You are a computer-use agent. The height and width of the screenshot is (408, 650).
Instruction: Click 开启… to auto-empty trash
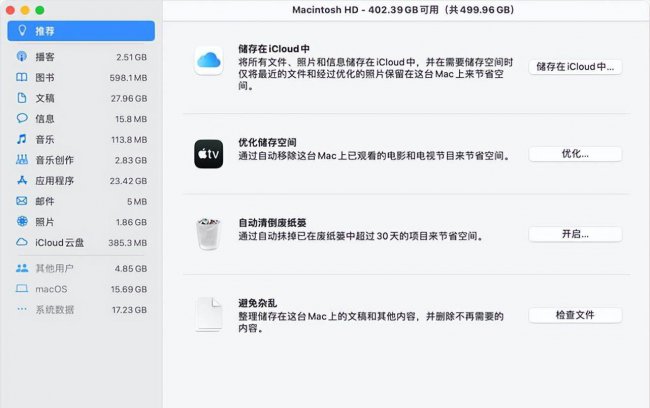pos(575,234)
